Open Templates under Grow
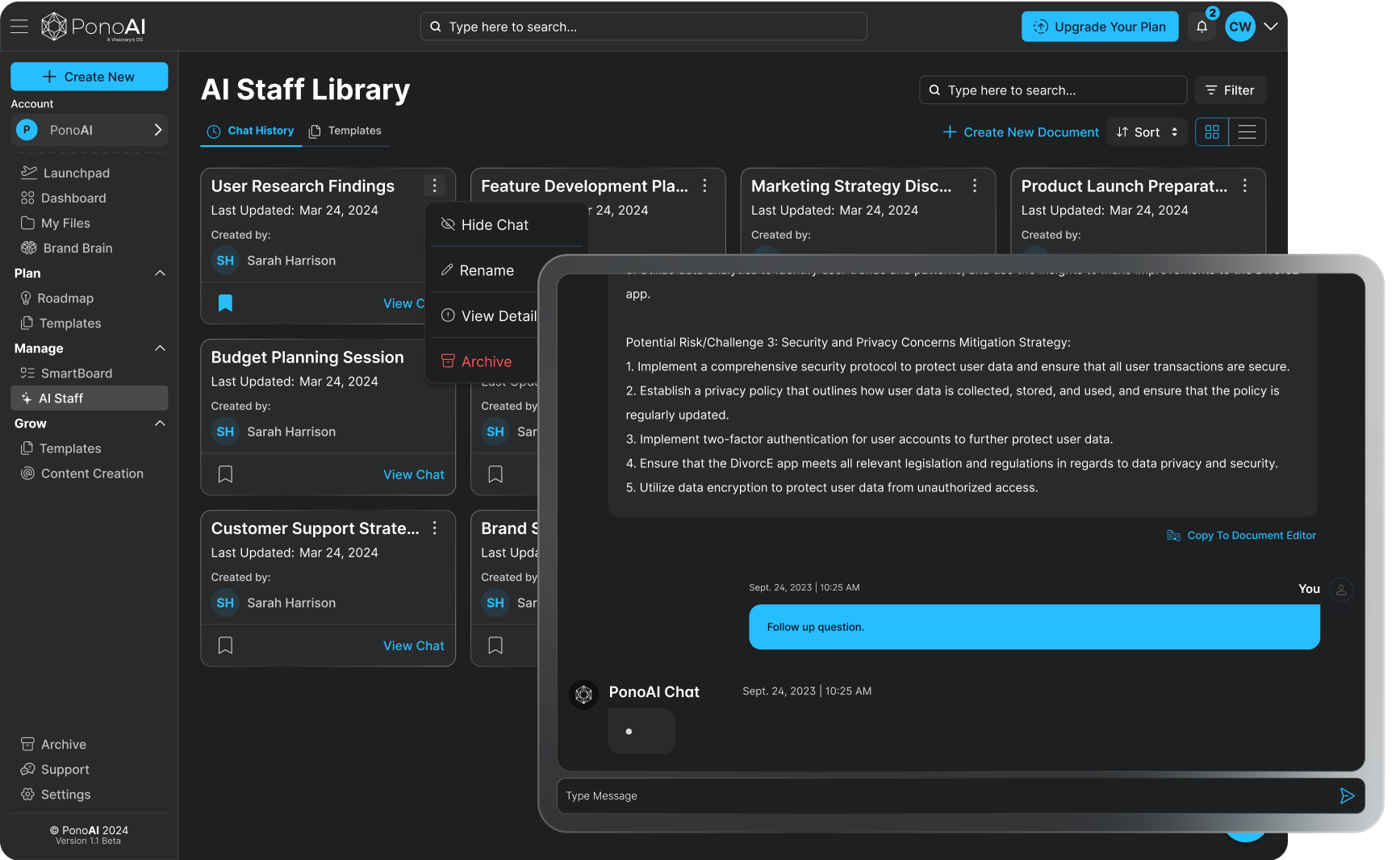 coord(61,448)
